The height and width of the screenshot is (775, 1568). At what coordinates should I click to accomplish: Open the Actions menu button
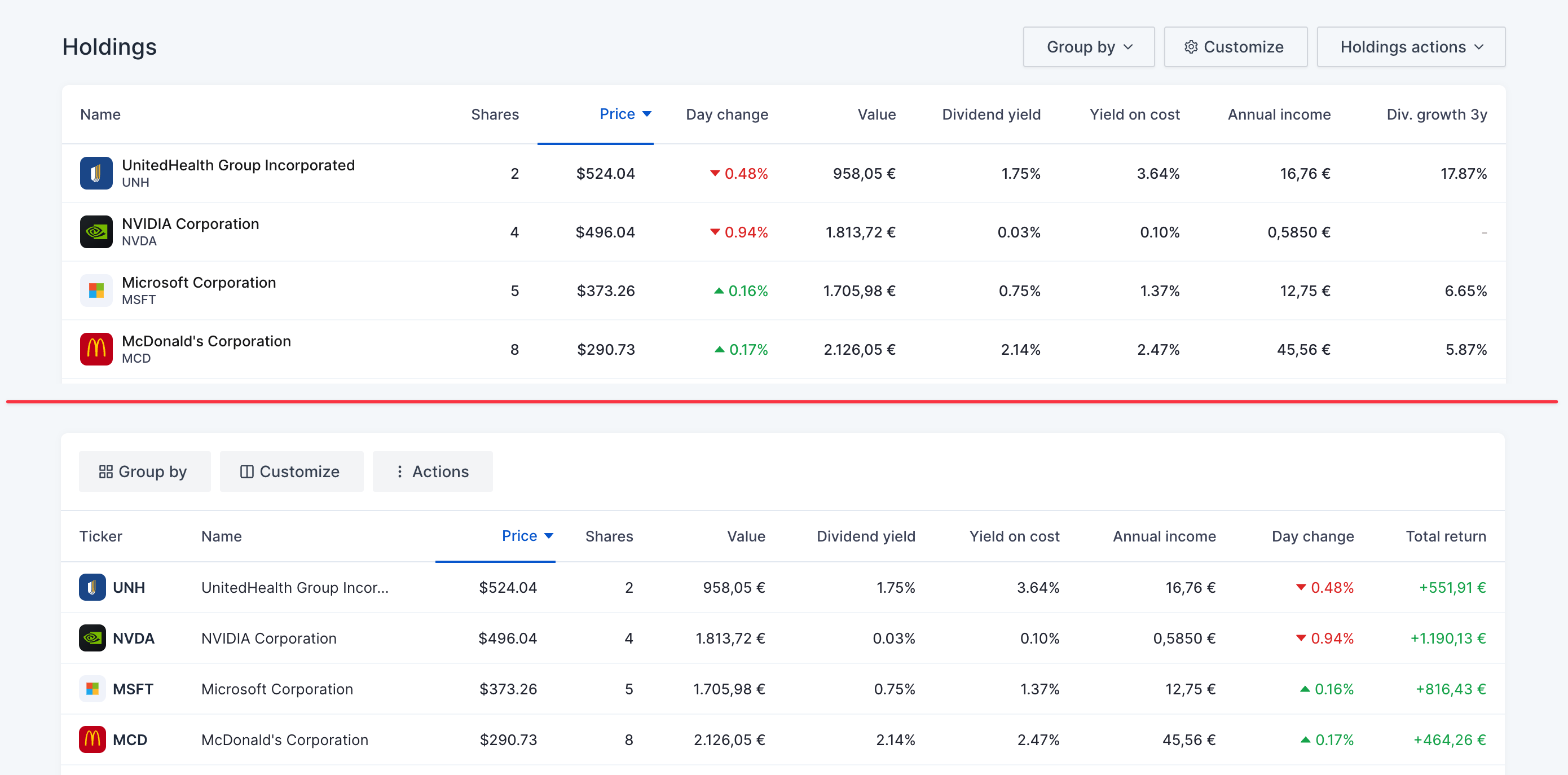point(432,471)
